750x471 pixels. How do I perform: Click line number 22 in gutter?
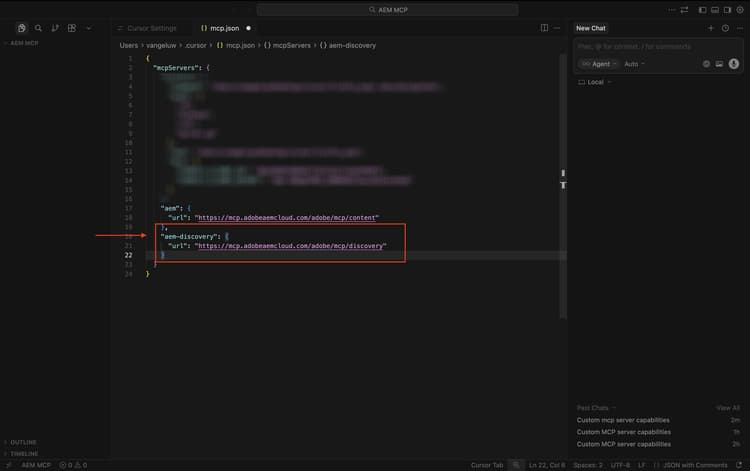tap(128, 255)
